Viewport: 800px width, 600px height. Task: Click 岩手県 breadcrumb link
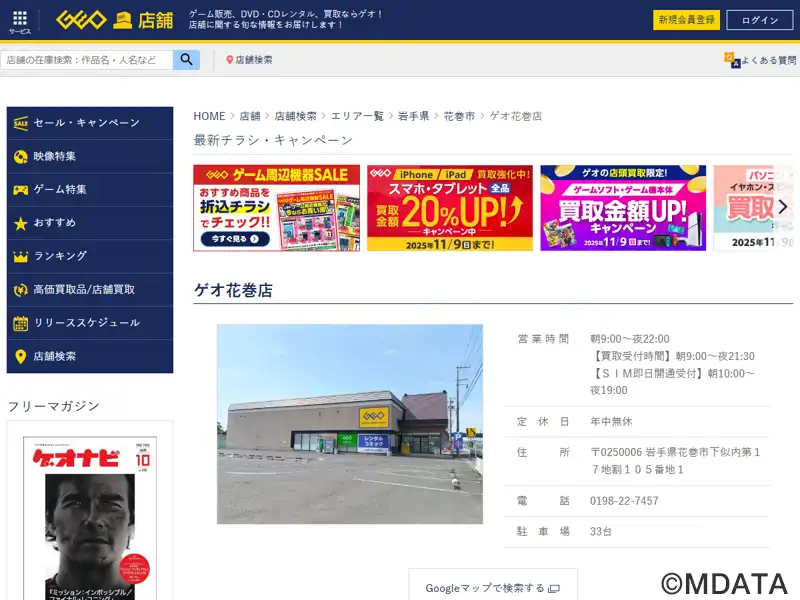(413, 116)
